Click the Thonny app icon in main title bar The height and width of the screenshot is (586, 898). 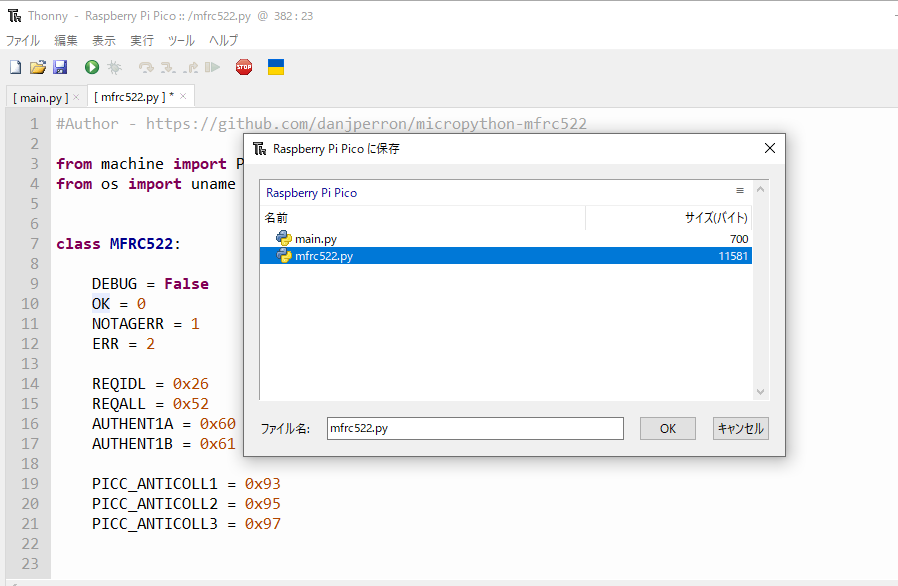coord(15,15)
